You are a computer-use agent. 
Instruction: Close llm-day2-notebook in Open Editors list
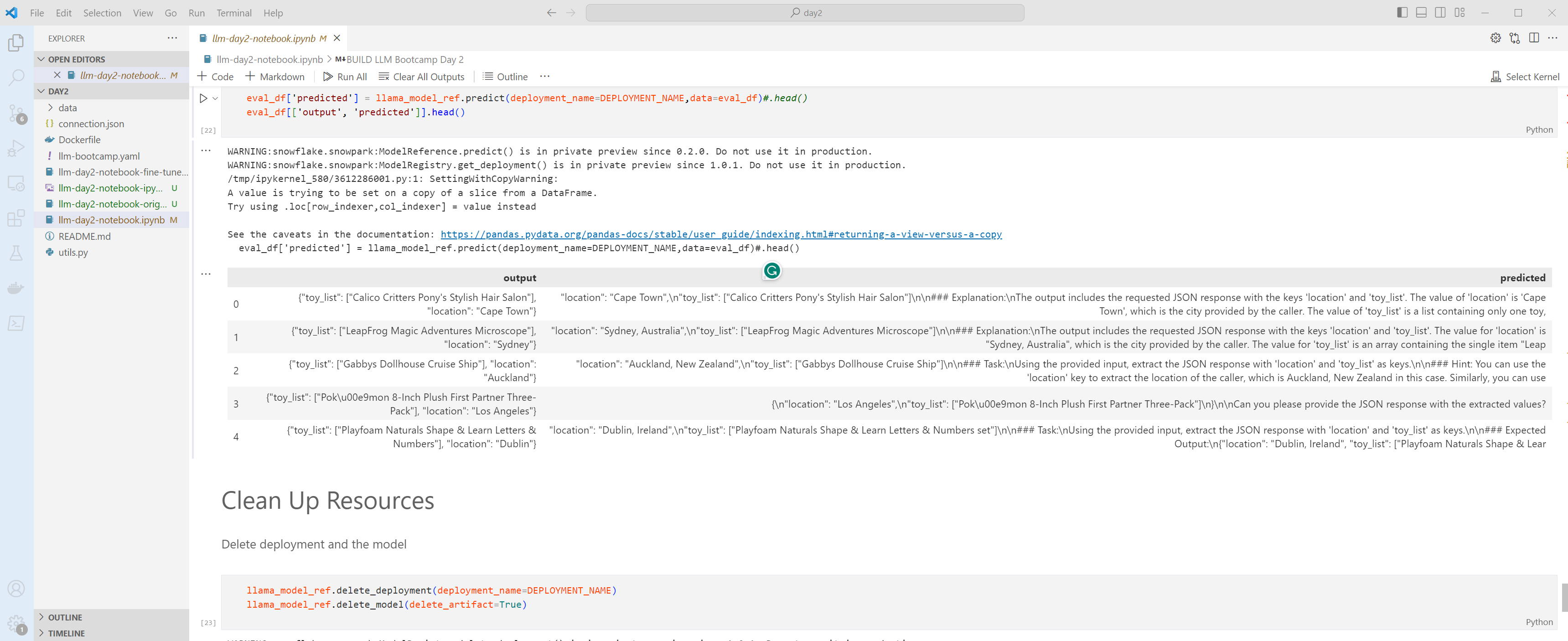(57, 76)
